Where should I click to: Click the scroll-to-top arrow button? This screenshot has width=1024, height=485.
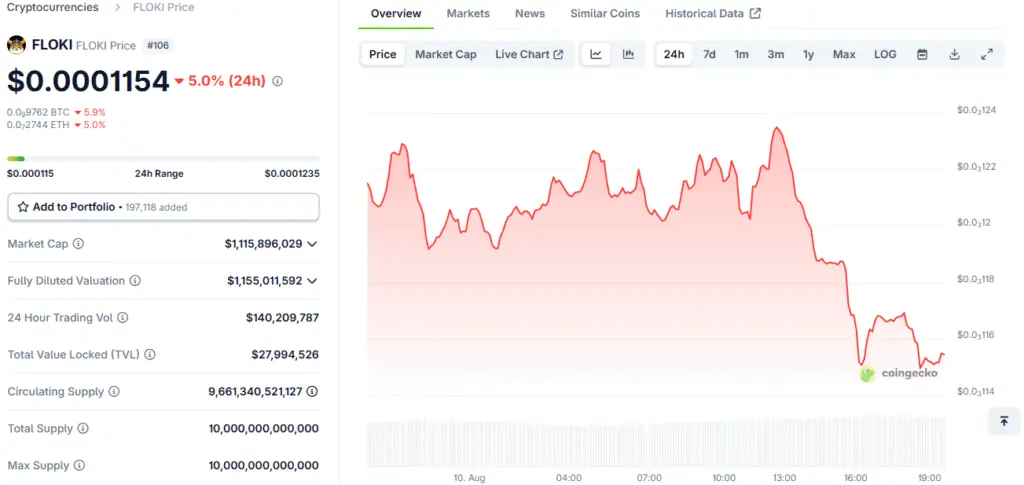coord(1004,421)
